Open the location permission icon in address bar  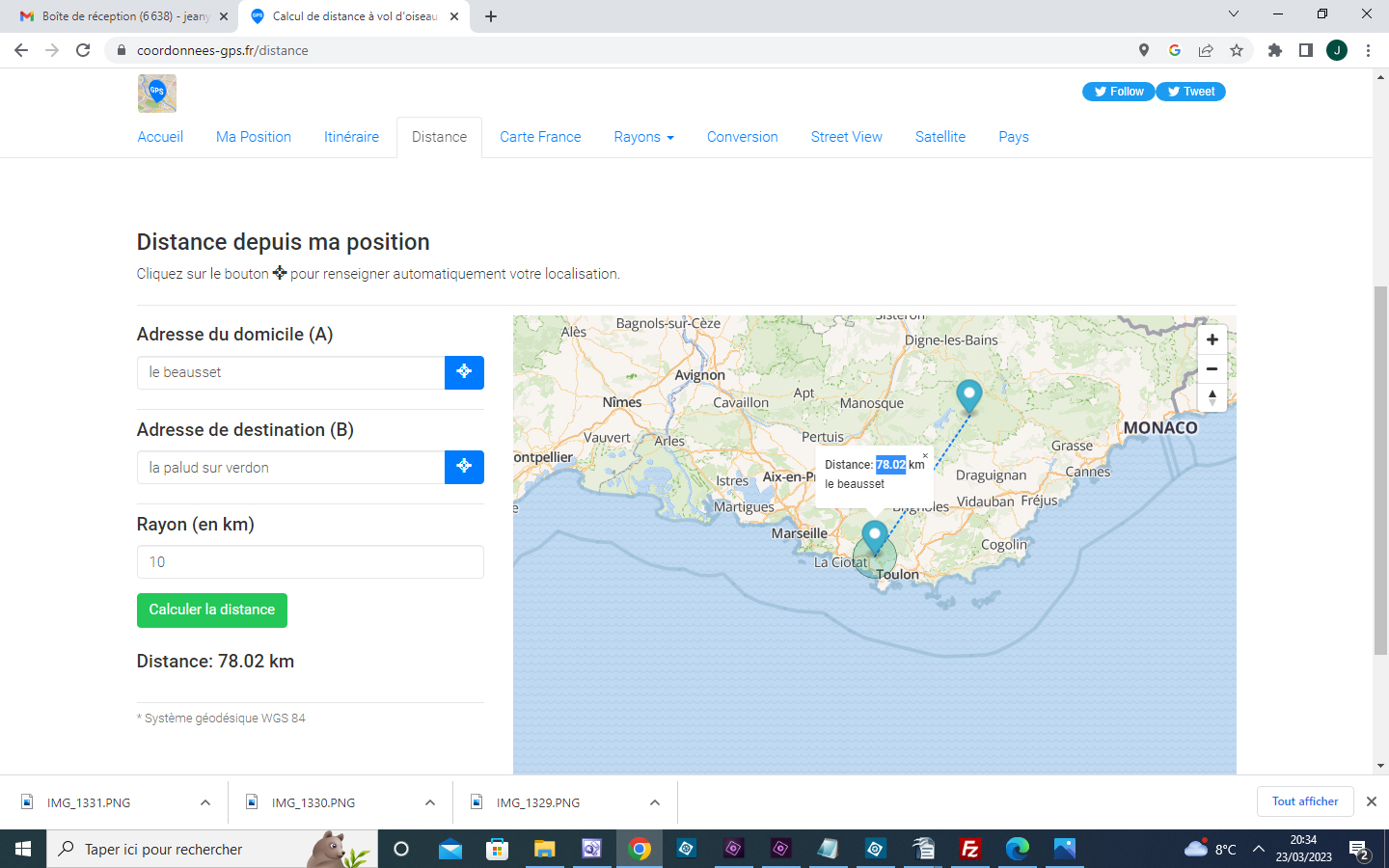point(1144,50)
